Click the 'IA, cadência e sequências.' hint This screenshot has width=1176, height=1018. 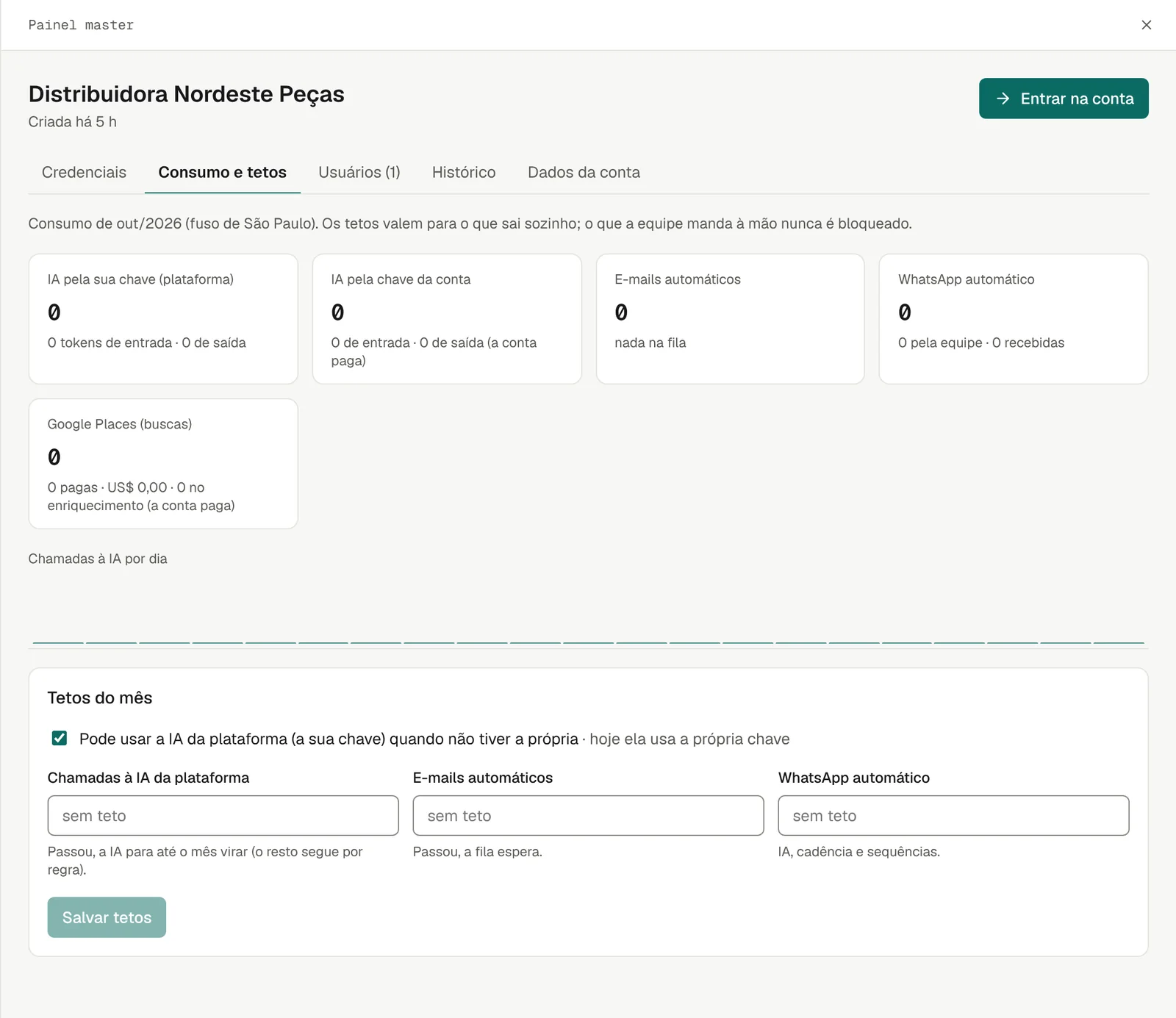point(858,852)
